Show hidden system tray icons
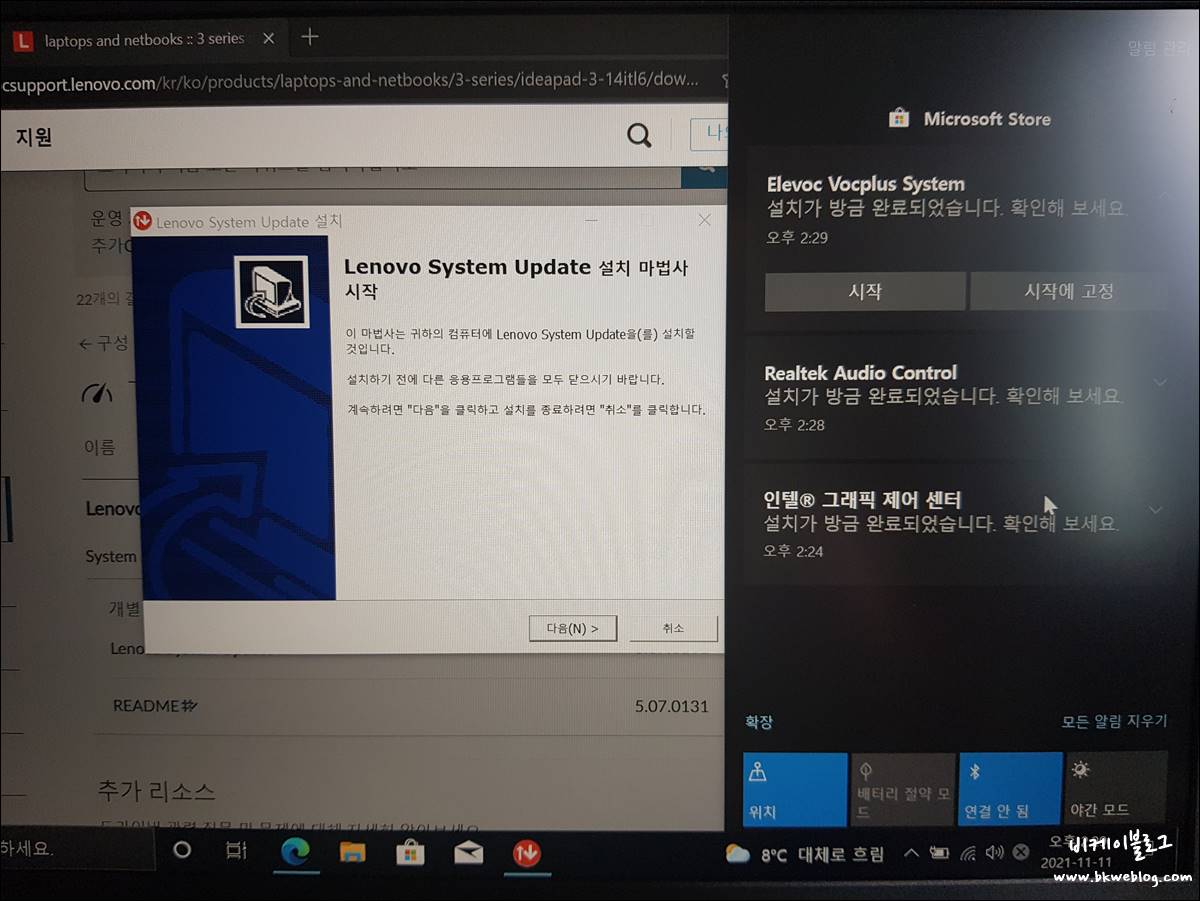This screenshot has height=901, width=1200. point(911,854)
